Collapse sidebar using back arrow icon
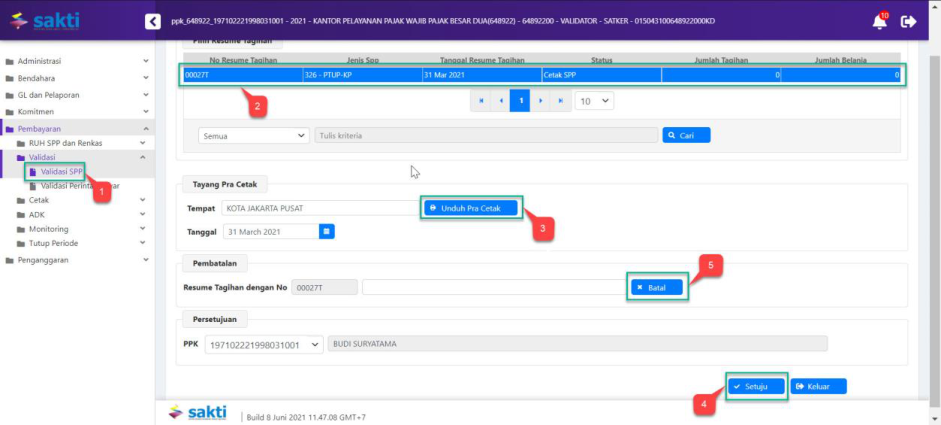The height and width of the screenshot is (425, 941). click(152, 21)
